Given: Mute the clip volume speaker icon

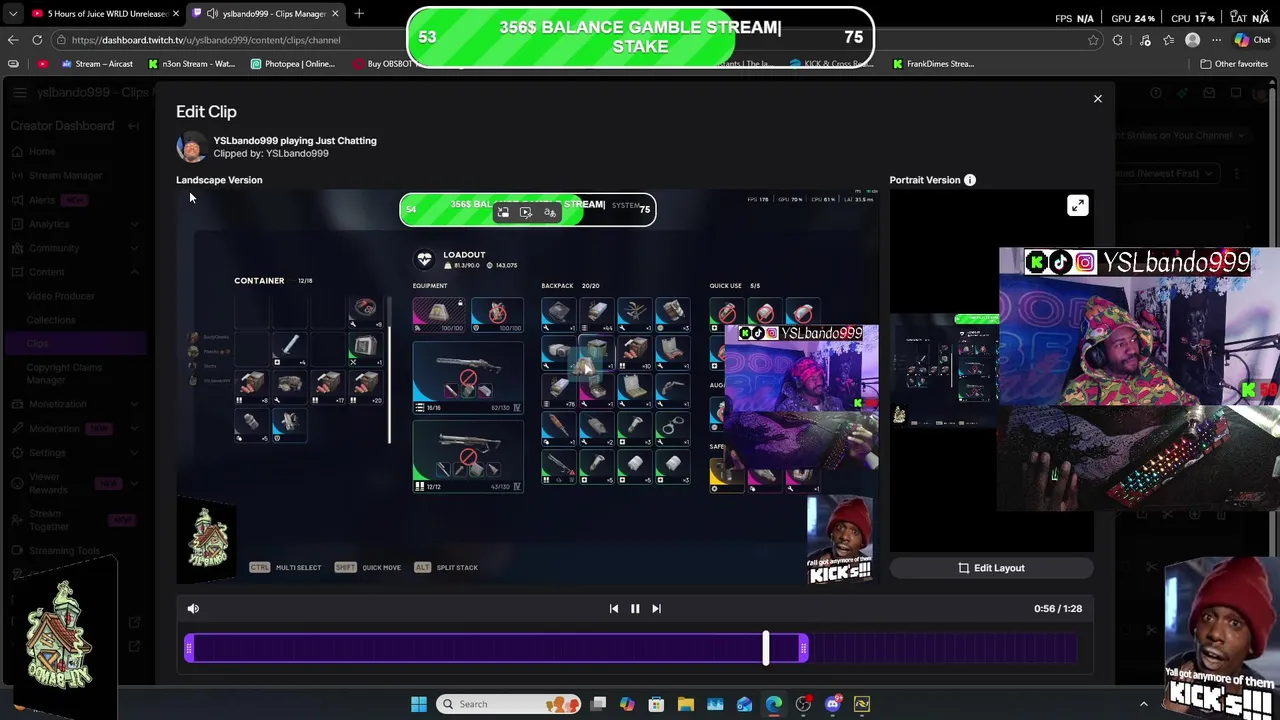Looking at the screenshot, I should click(x=193, y=608).
